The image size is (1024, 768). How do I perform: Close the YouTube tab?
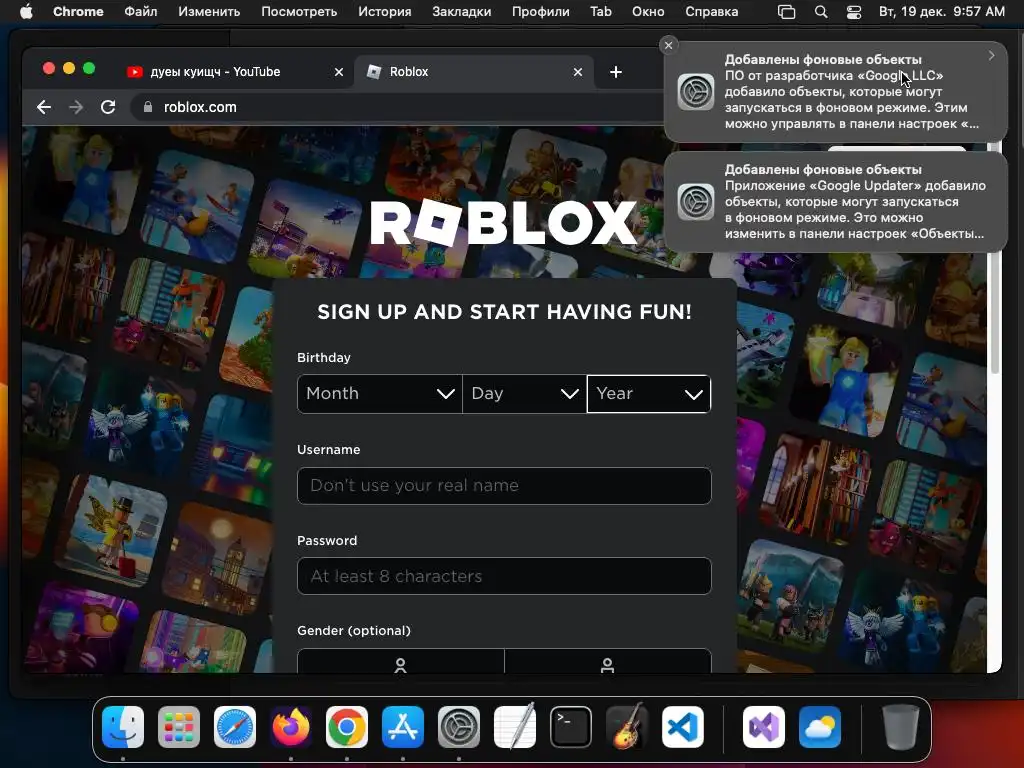[338, 72]
